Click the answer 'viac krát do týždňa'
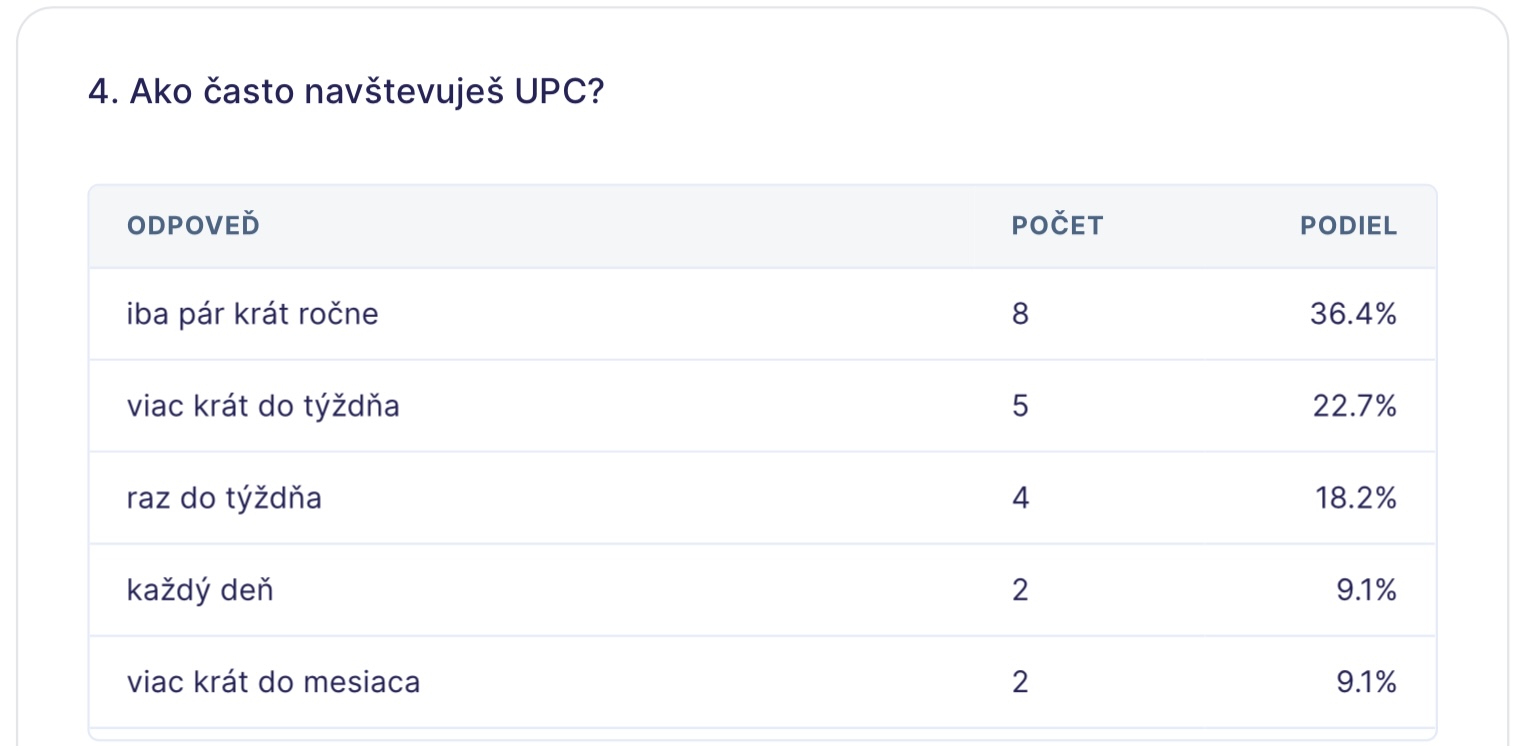This screenshot has width=1526, height=746. point(263,406)
